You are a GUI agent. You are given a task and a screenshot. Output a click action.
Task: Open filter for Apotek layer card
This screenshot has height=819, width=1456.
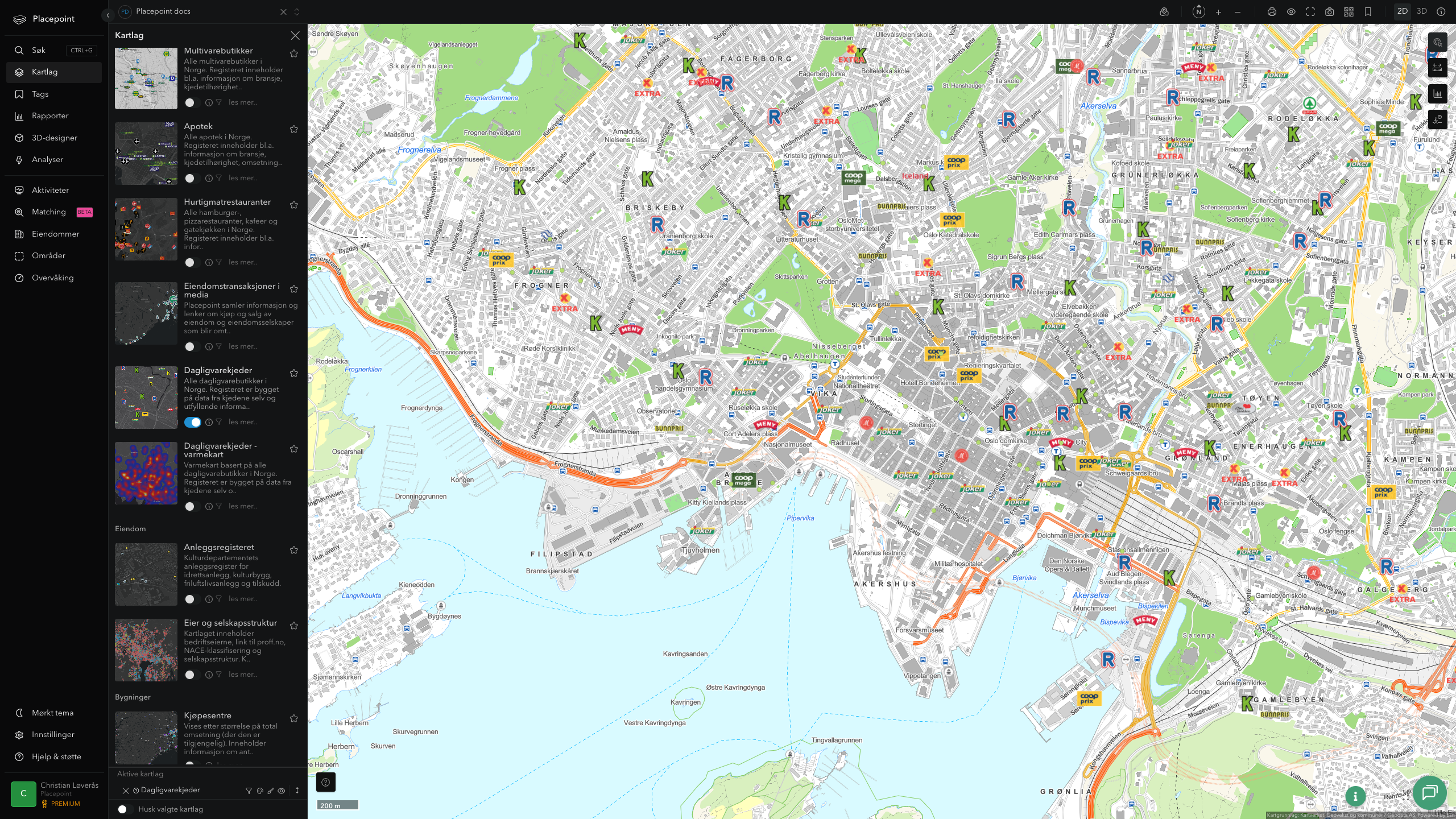pos(219,179)
